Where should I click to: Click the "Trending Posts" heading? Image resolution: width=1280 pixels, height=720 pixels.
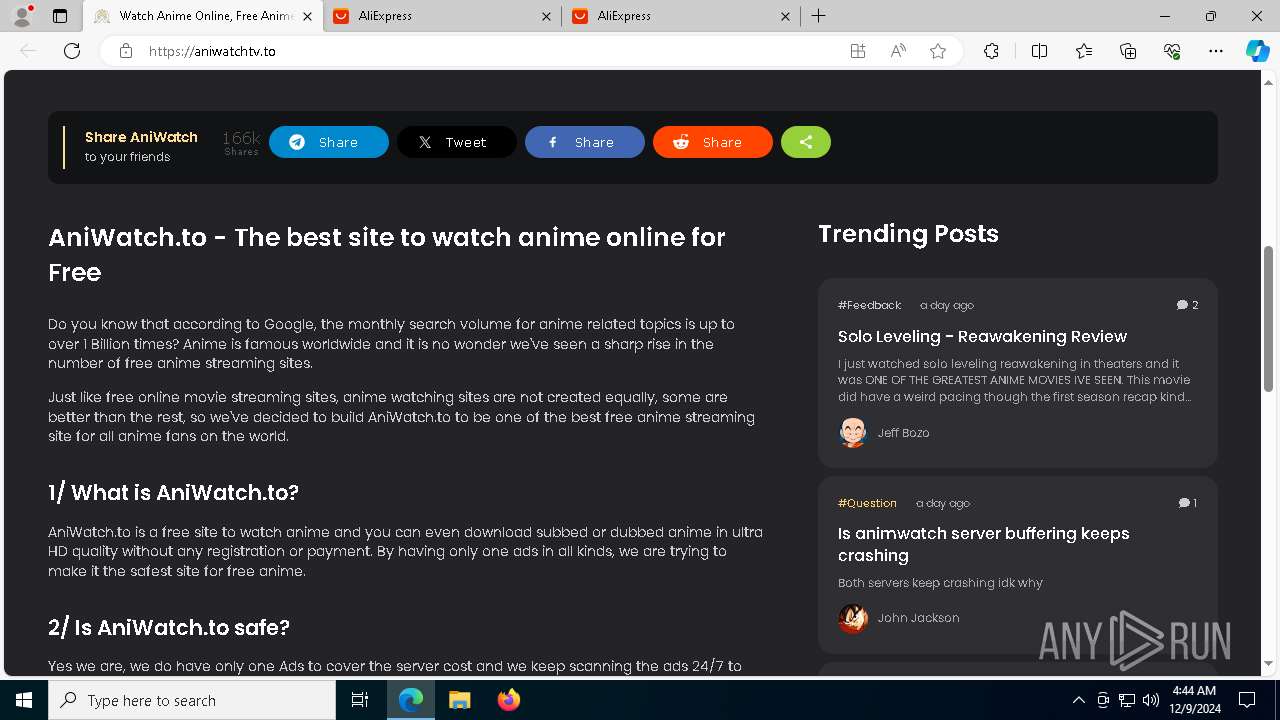coord(908,233)
